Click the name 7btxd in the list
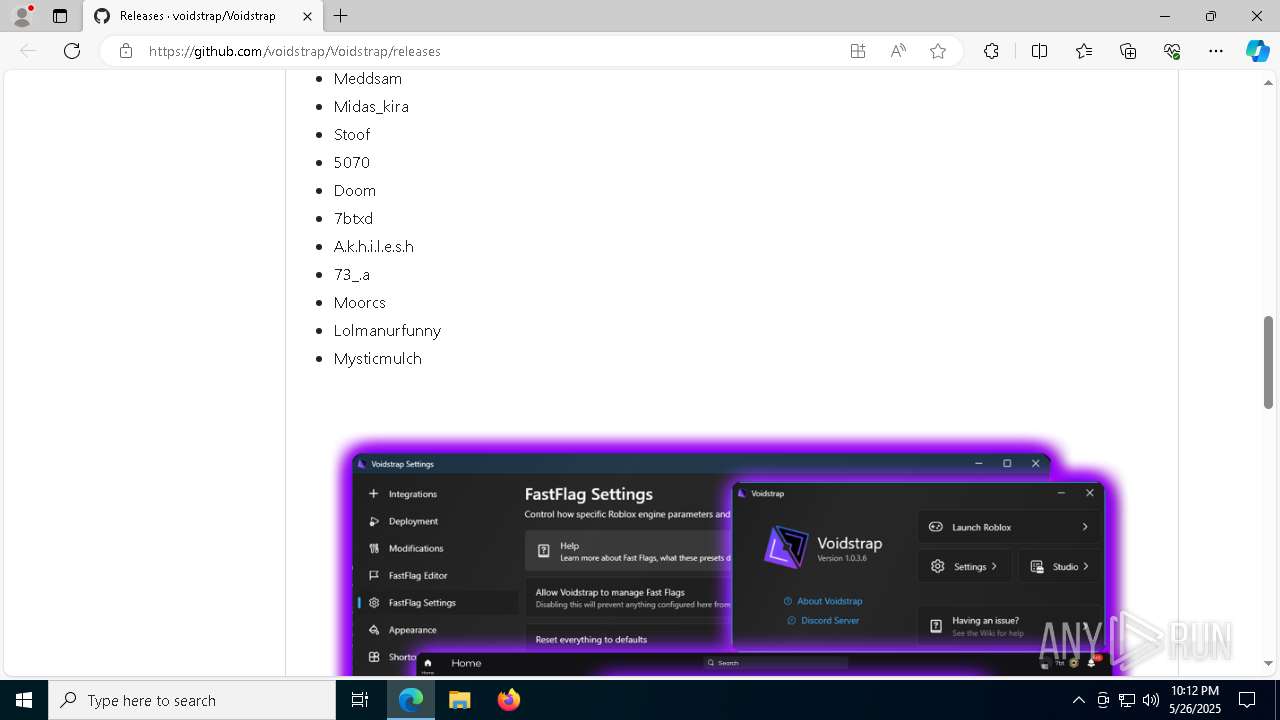This screenshot has height=720, width=1280. [x=353, y=218]
